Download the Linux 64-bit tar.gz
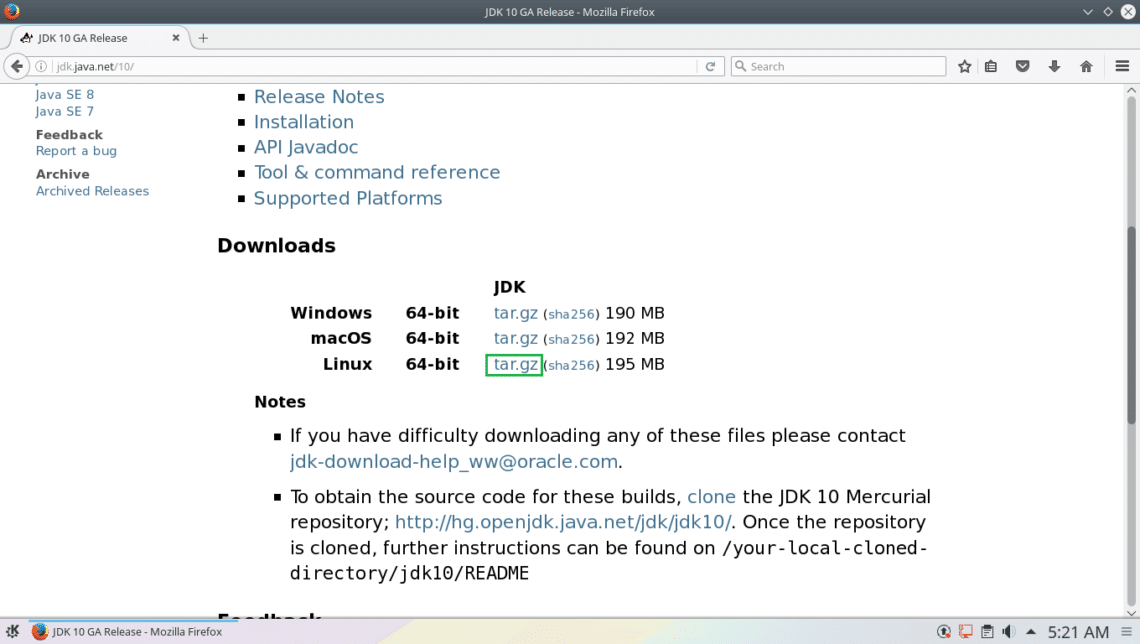Screen dimensions: 1140x644 515,365
